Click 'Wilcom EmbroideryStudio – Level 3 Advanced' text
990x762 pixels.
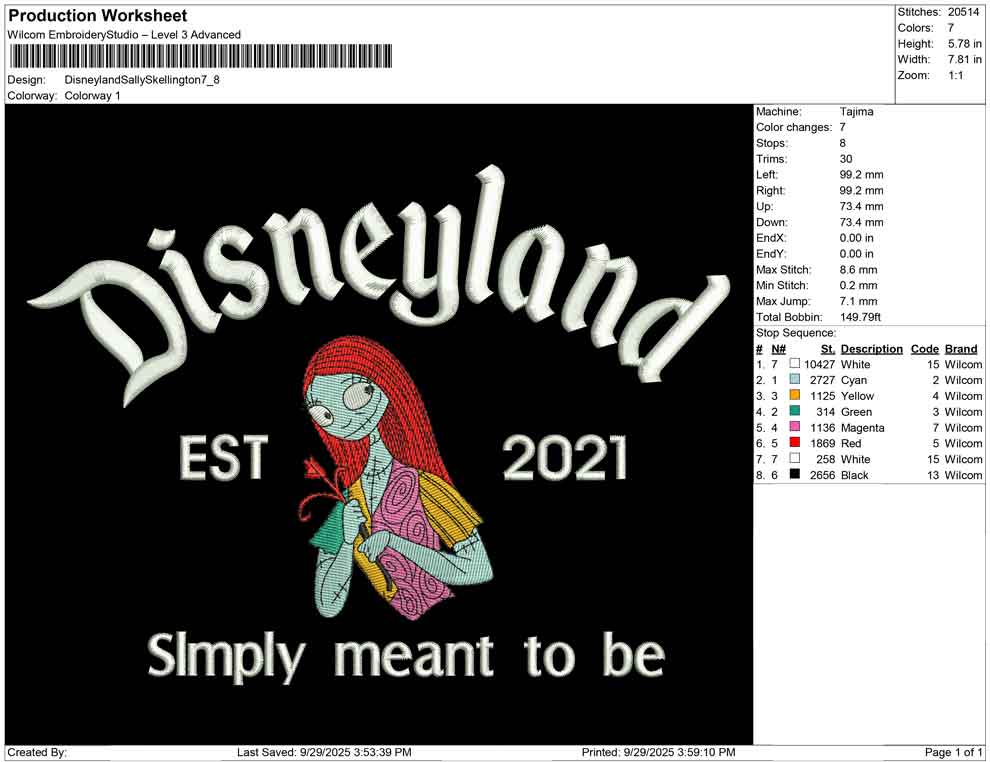pyautogui.click(x=124, y=35)
